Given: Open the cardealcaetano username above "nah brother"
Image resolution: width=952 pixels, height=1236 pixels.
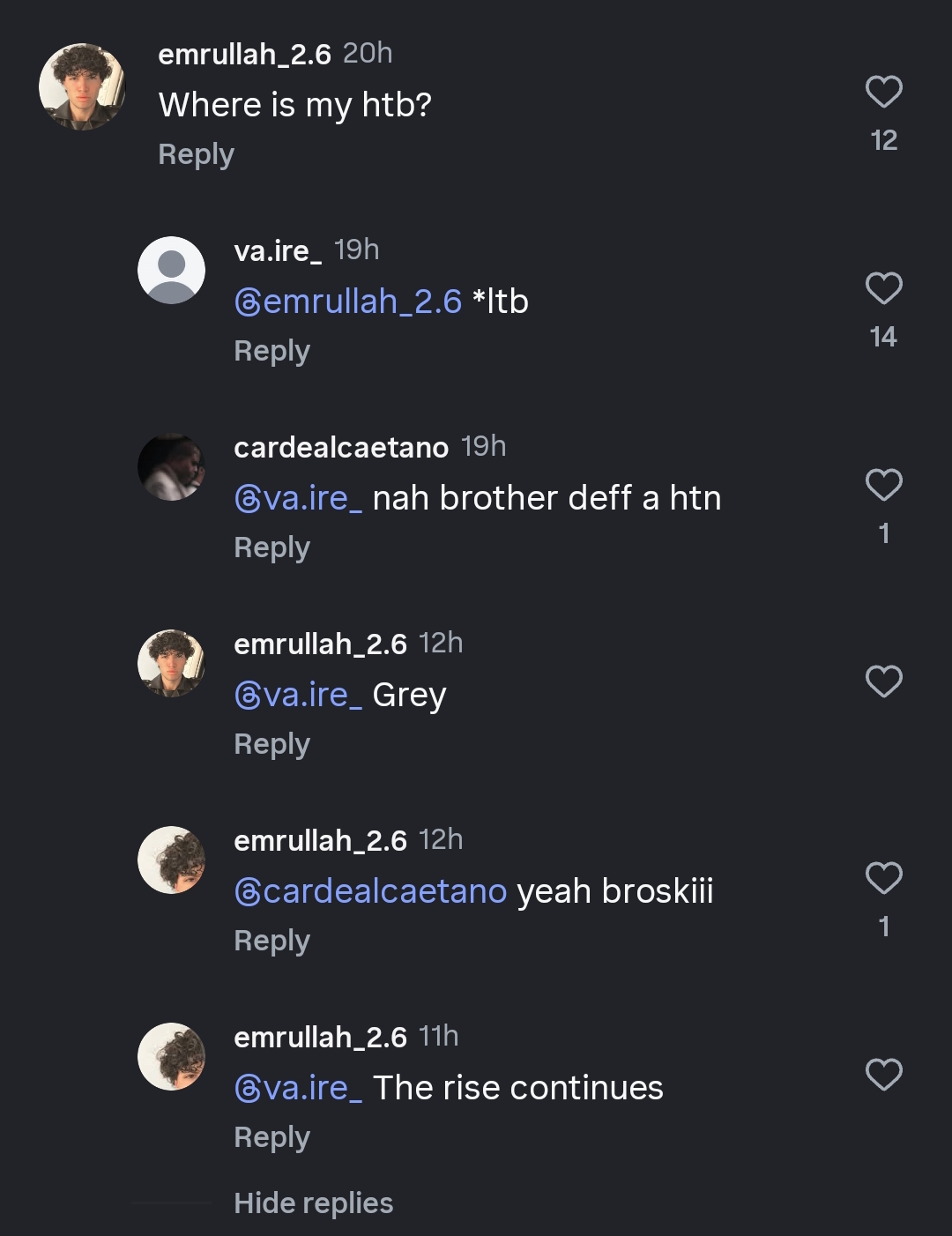Looking at the screenshot, I should point(341,448).
